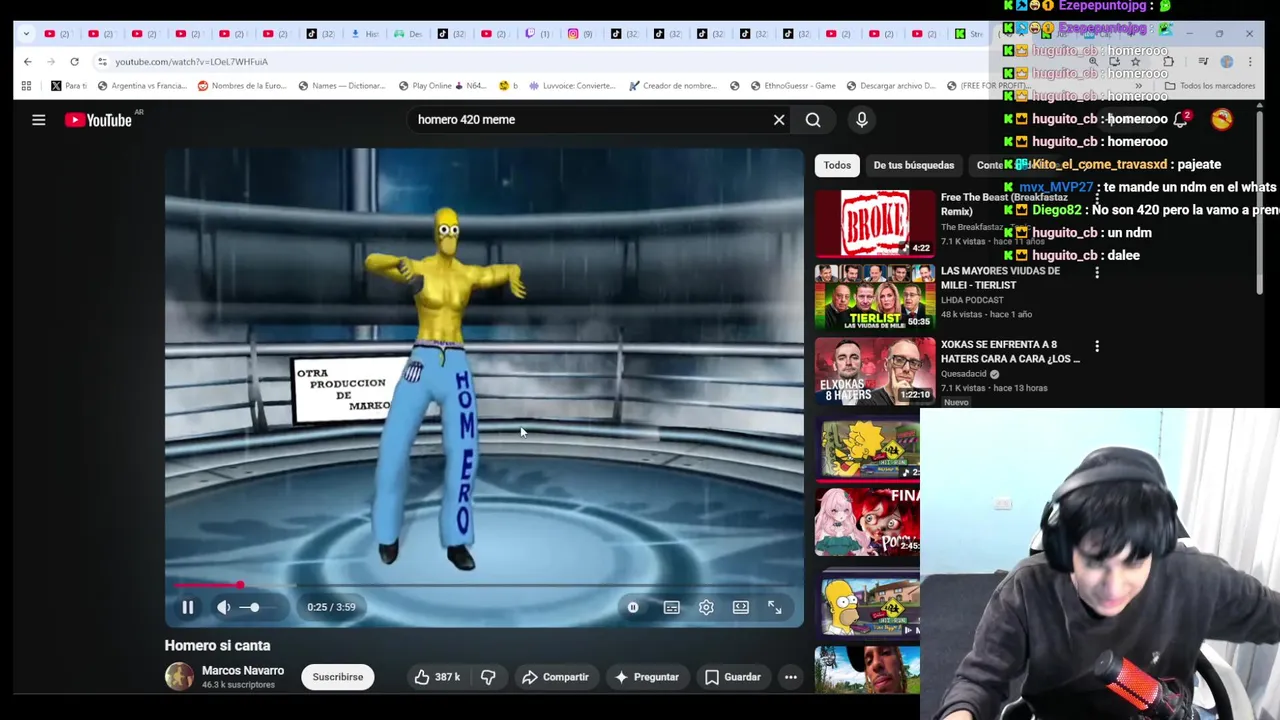Open options for Las Mayores Viudas video

1097,272
